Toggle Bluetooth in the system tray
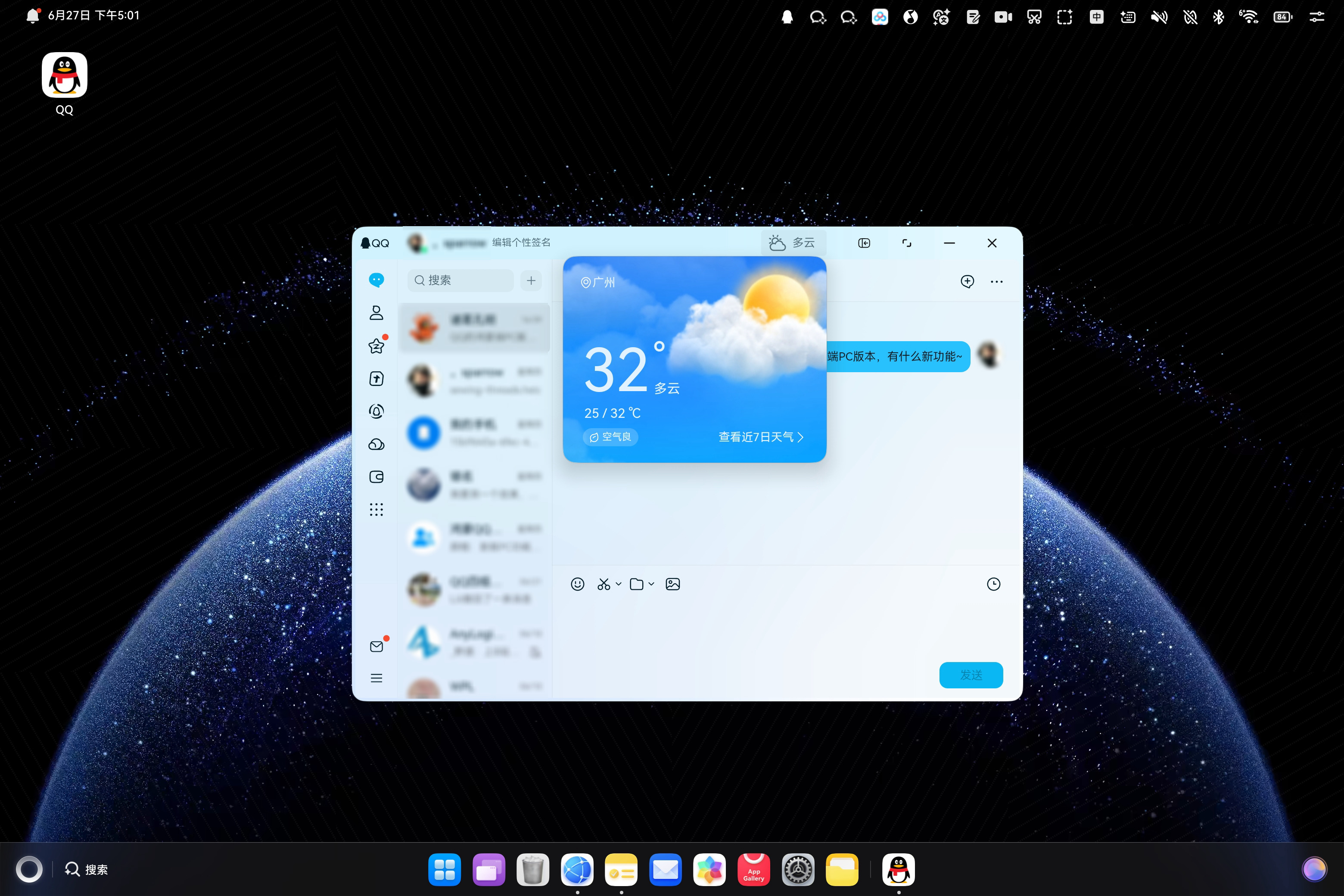 pyautogui.click(x=1218, y=17)
